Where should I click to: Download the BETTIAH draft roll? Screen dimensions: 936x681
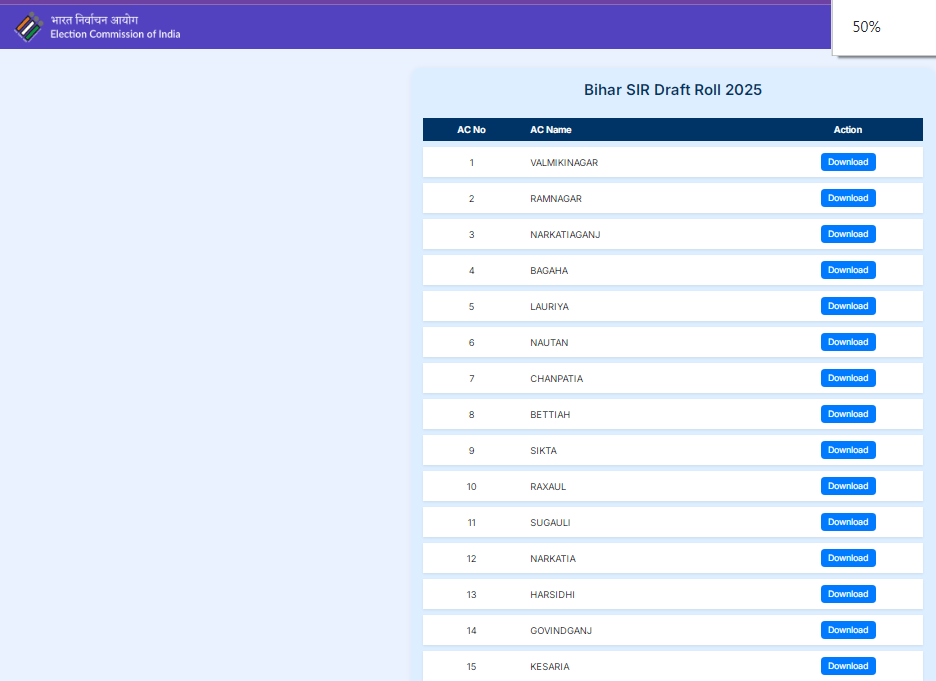click(x=847, y=414)
